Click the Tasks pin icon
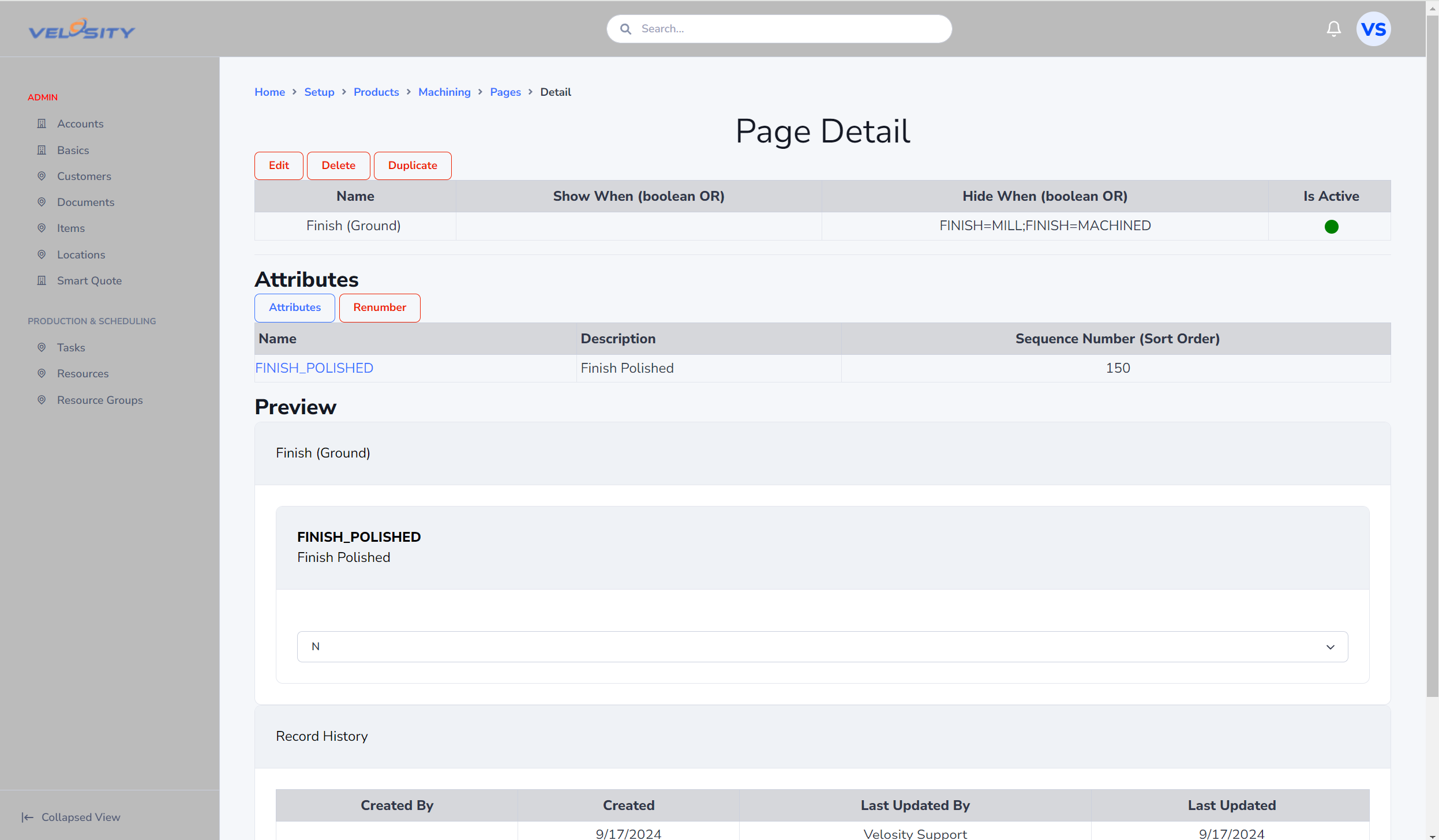1439x840 pixels. point(42,347)
